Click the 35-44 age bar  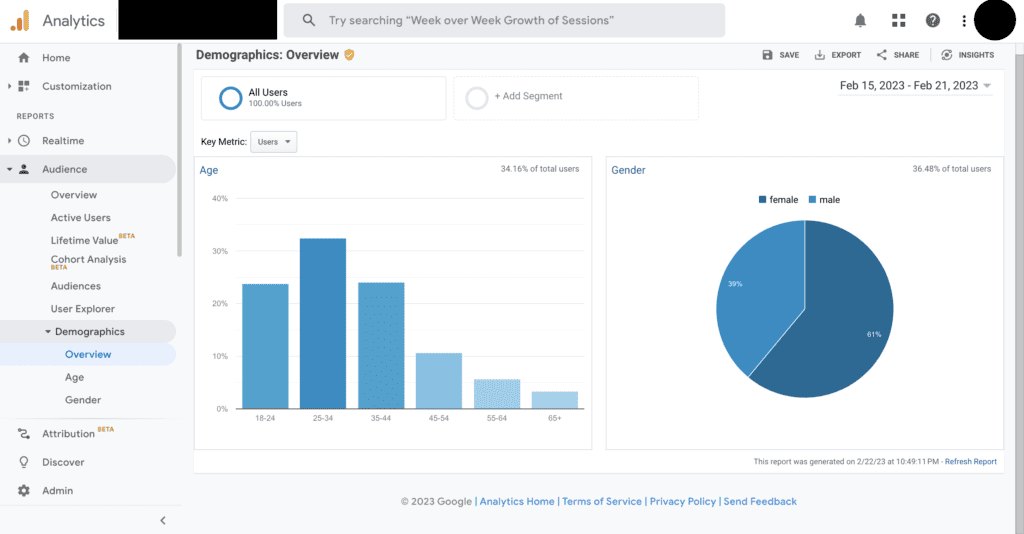click(x=381, y=346)
